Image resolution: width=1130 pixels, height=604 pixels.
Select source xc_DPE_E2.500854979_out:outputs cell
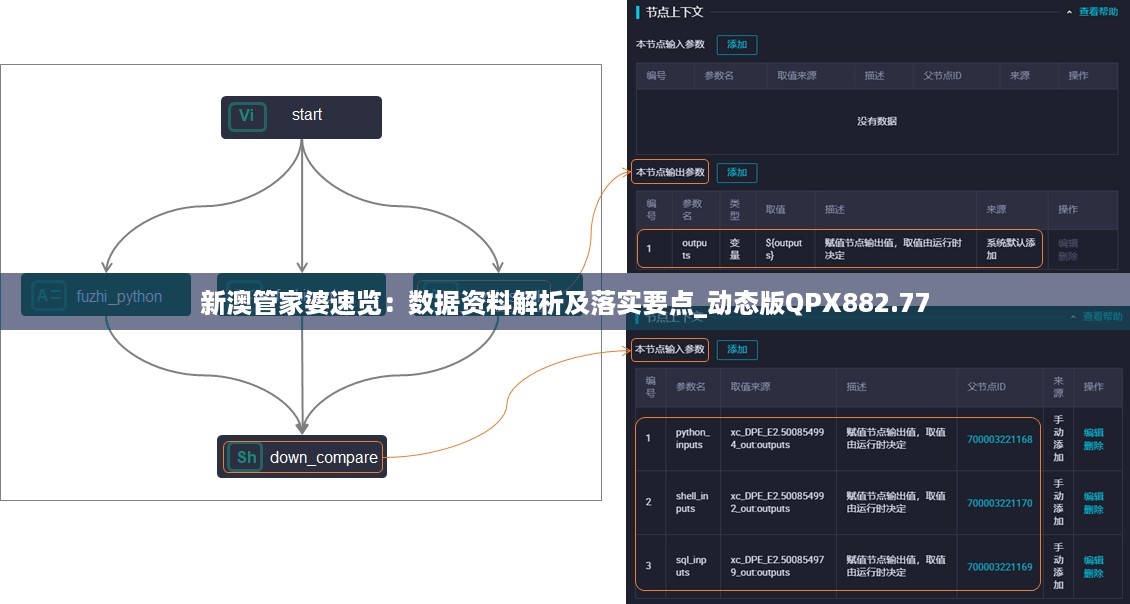point(778,566)
